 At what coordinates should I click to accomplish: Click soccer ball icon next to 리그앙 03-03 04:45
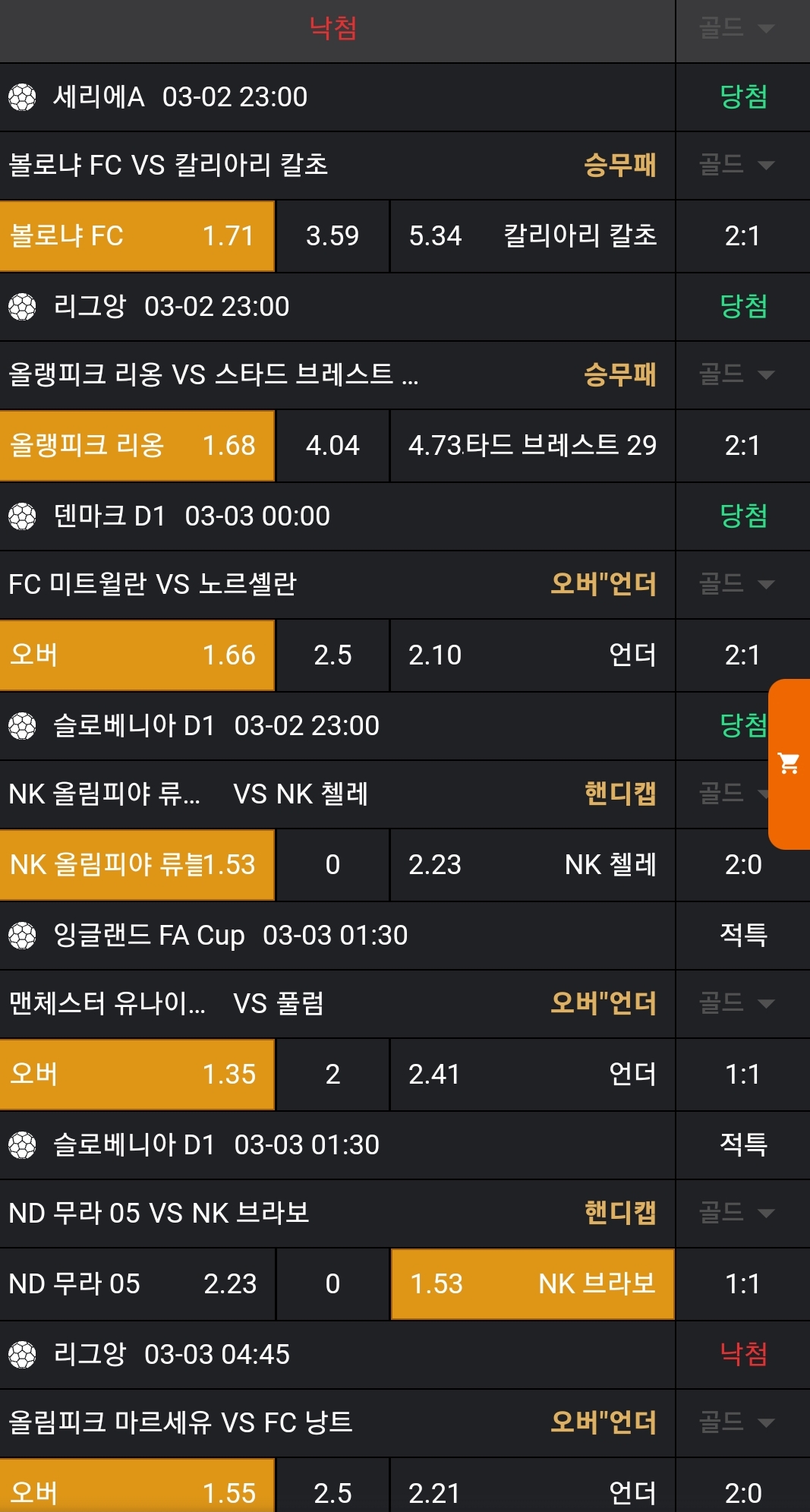click(x=22, y=1355)
